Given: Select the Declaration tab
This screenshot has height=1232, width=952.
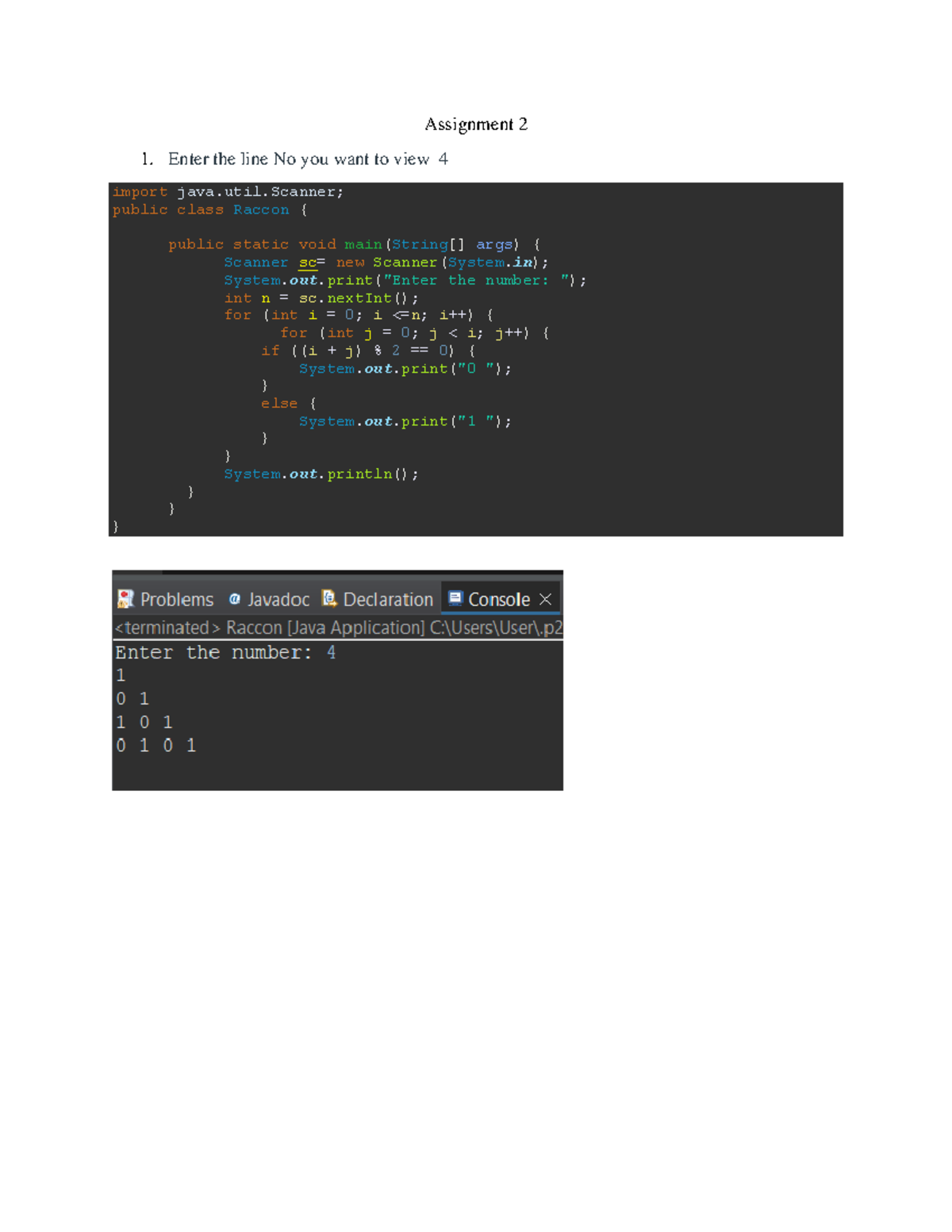Looking at the screenshot, I should click(388, 600).
